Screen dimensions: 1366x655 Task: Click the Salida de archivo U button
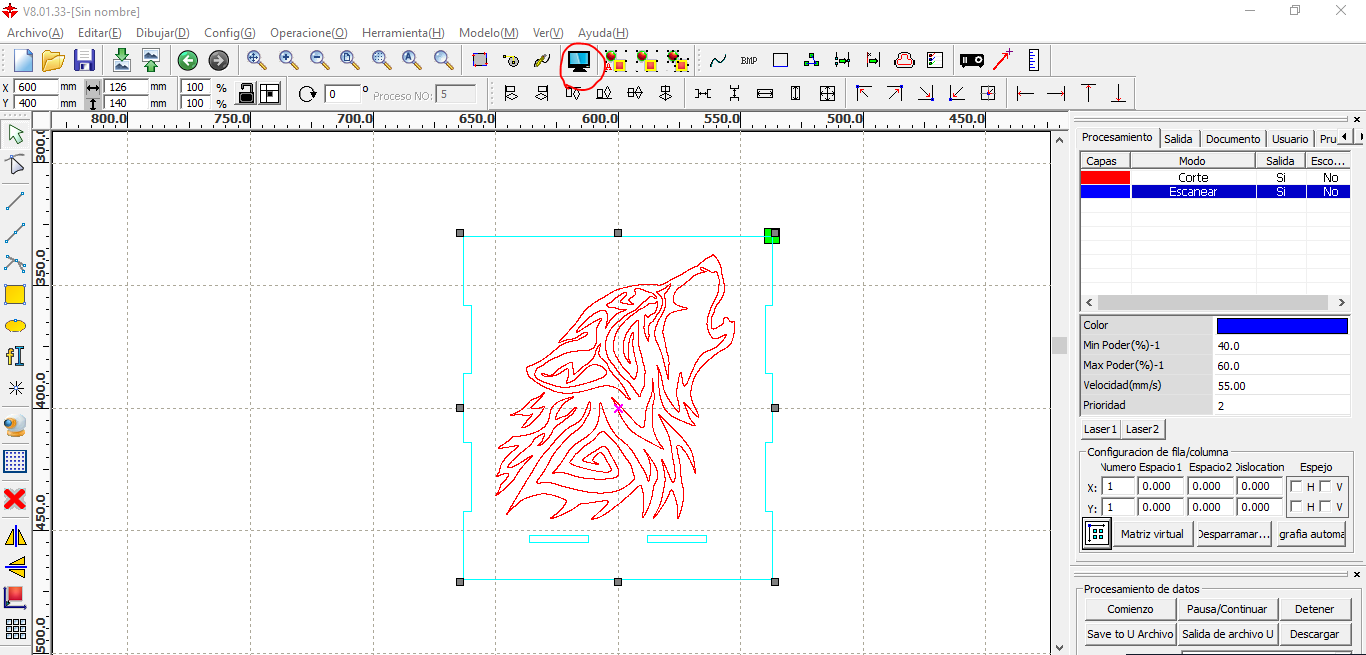point(1227,634)
